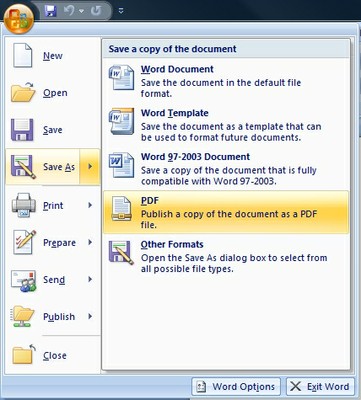
Task: Click the New blank page icon
Action: 22,56
